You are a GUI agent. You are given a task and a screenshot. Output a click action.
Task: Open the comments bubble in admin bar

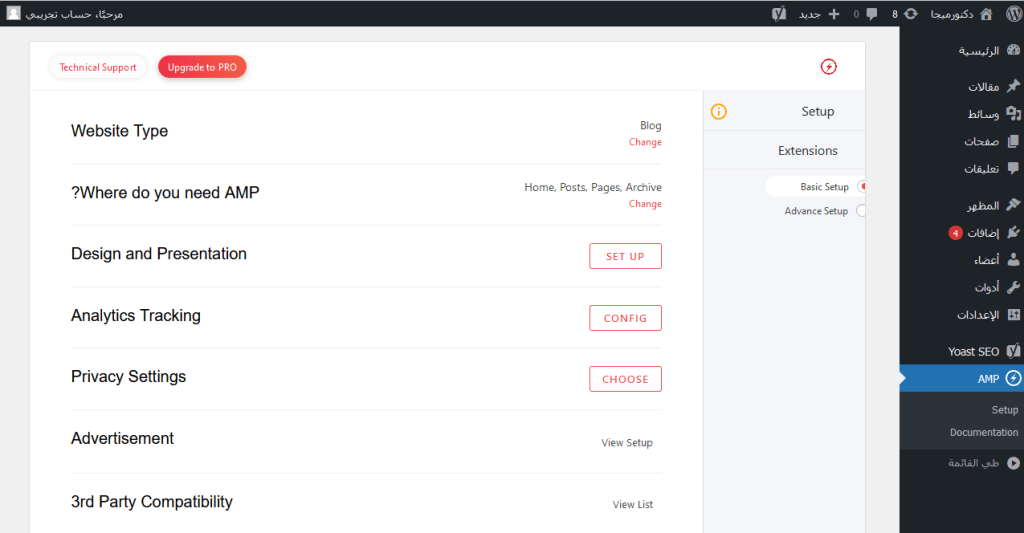pyautogui.click(x=871, y=14)
